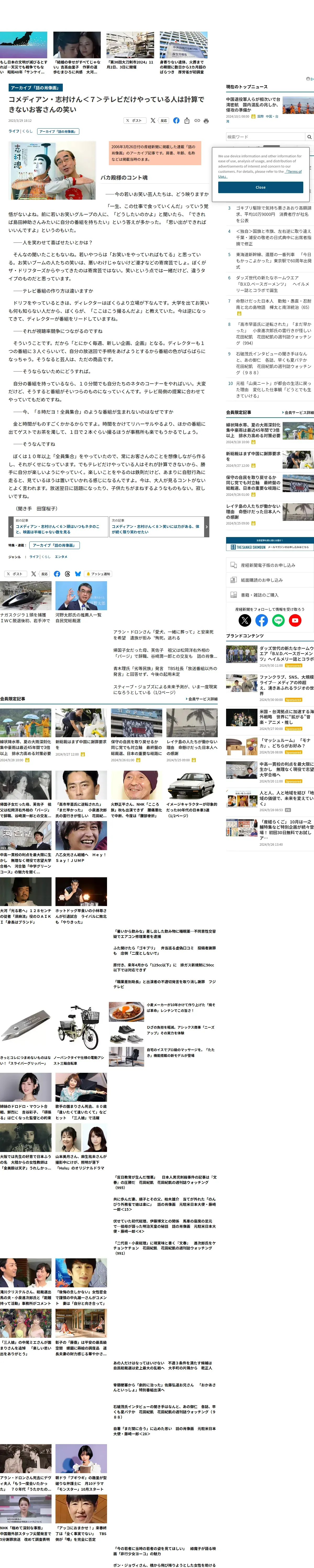Image resolution: width=314 pixels, height=1568 pixels.
Task: Open the top upload/share icon
Action: point(187,120)
